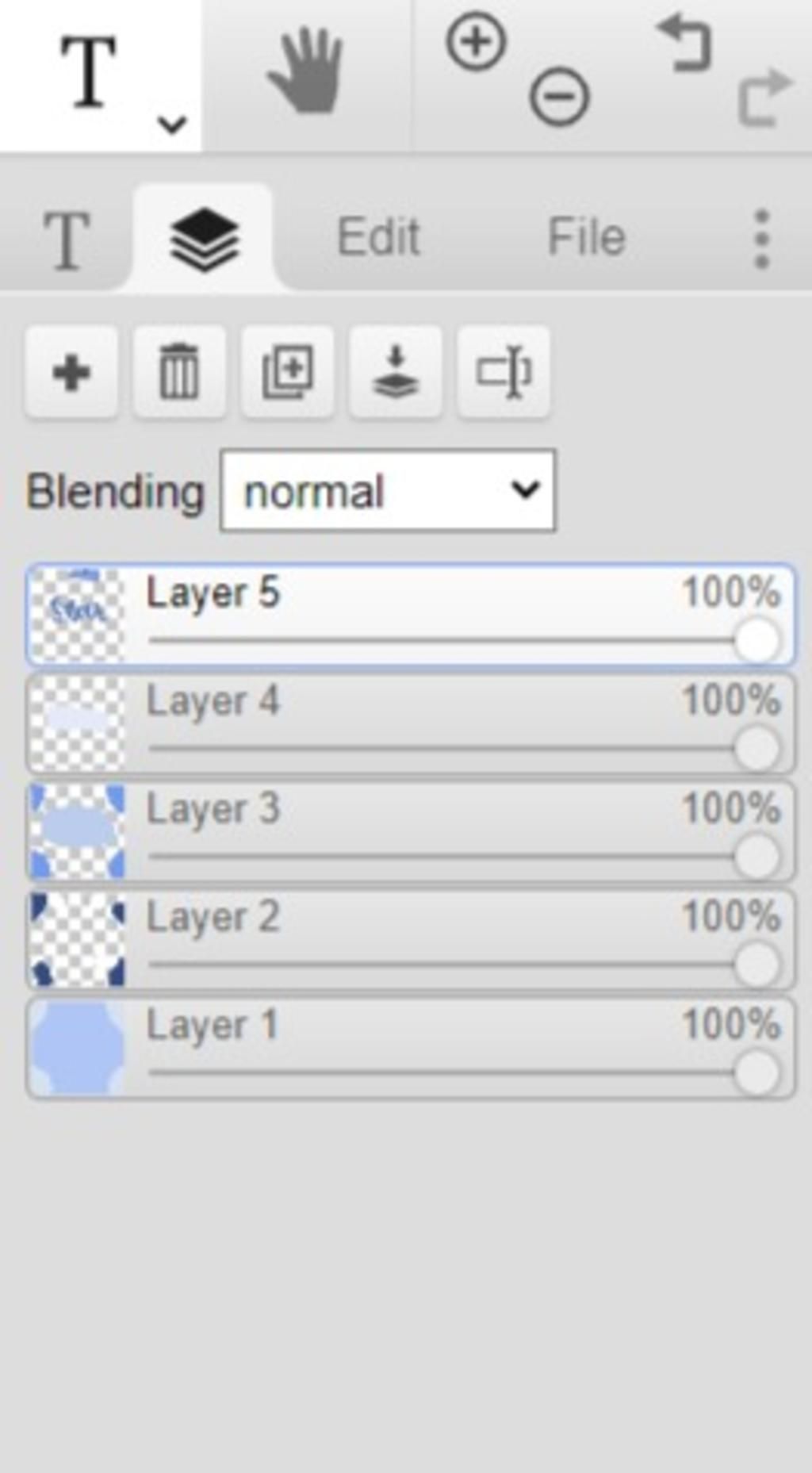Click the Layer 1 thumbnail
This screenshot has width=812, height=1473.
77,1049
